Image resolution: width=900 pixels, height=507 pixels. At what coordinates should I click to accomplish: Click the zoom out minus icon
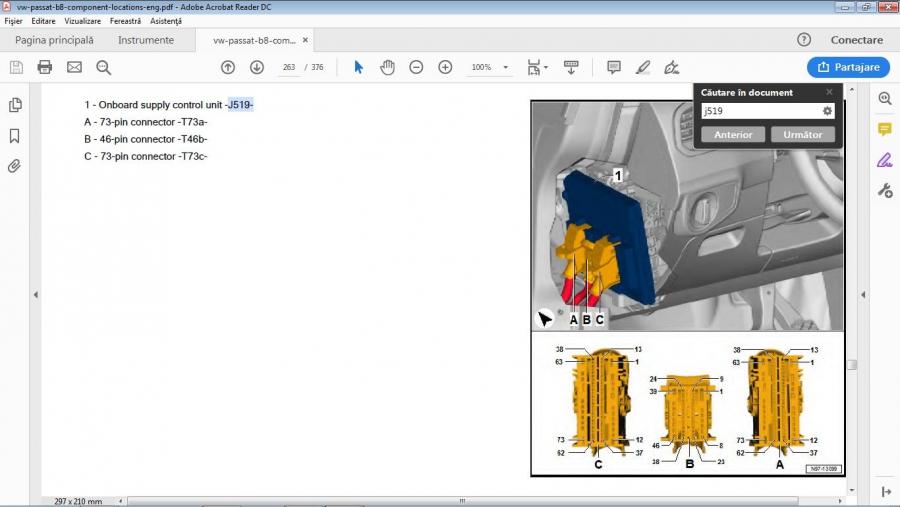(416, 67)
